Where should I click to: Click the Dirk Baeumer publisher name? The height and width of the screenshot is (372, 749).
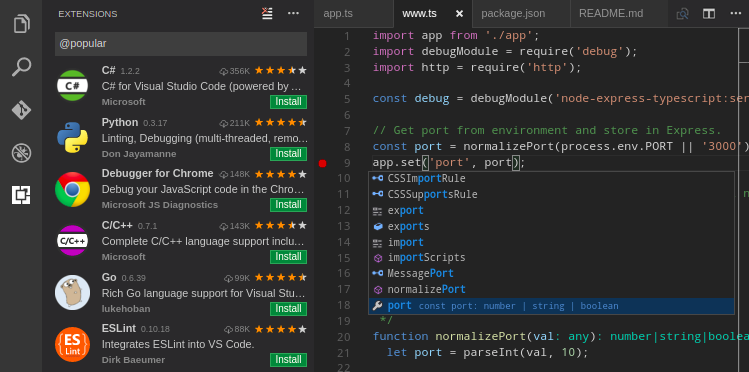pos(133,360)
